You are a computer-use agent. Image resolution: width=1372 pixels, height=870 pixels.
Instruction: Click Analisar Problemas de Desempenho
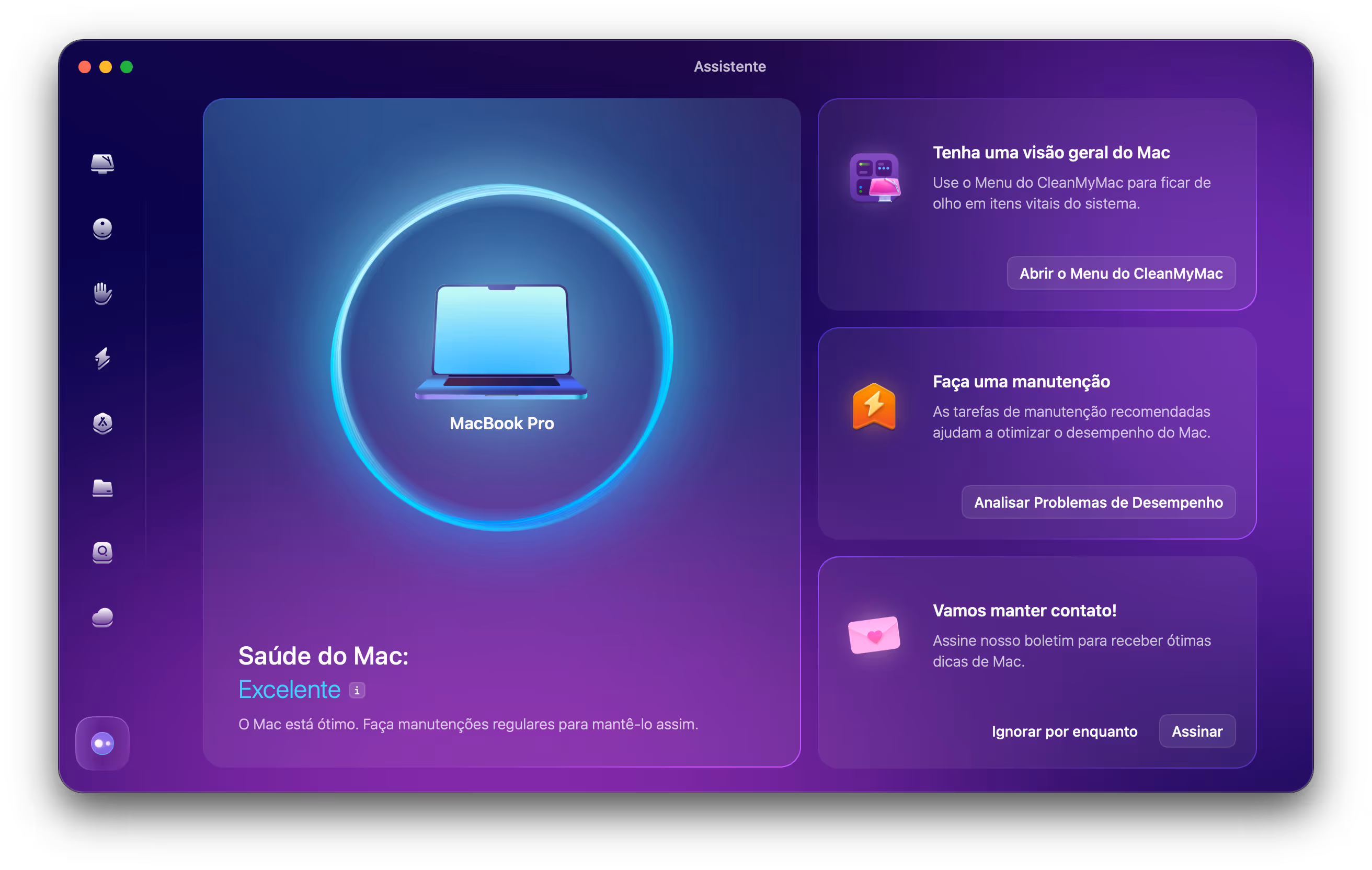coord(1098,502)
